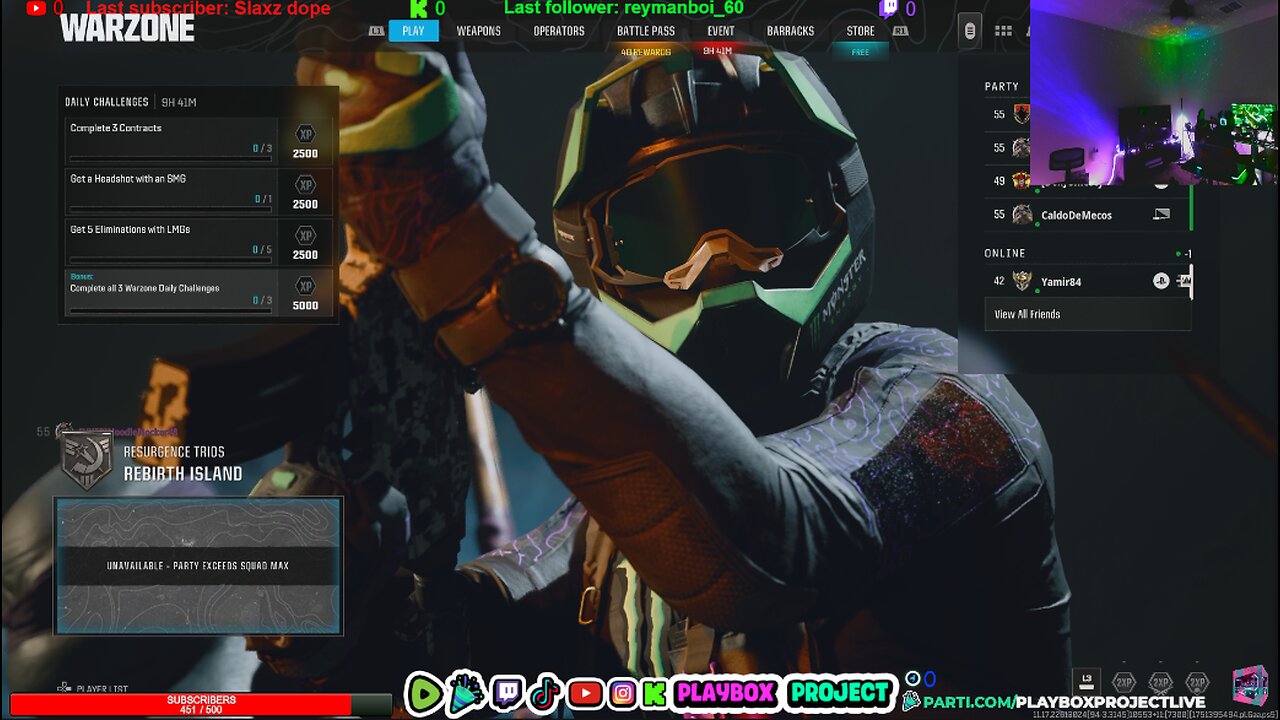
Task: Click CaldoDeMecos's PC platform icon
Action: [1161, 214]
